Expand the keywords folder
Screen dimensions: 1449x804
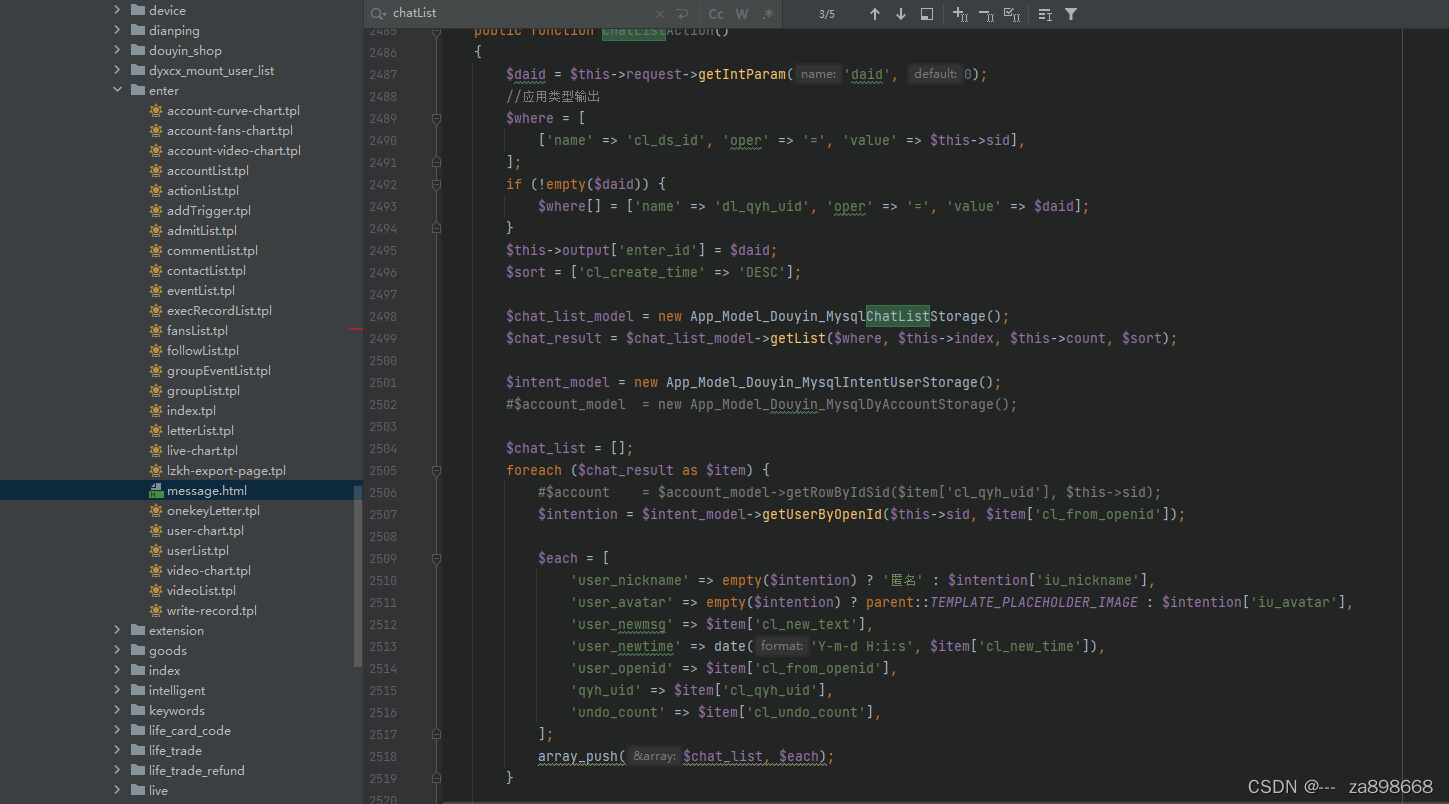click(117, 710)
